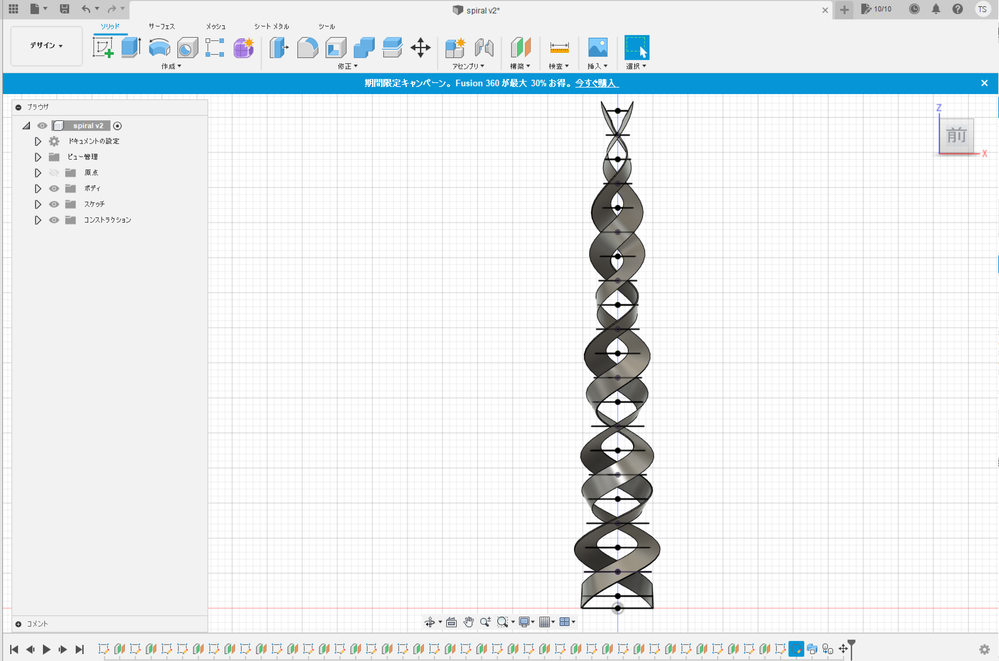Image resolution: width=999 pixels, height=661 pixels.
Task: Open notifications bell icon
Action: [936, 9]
